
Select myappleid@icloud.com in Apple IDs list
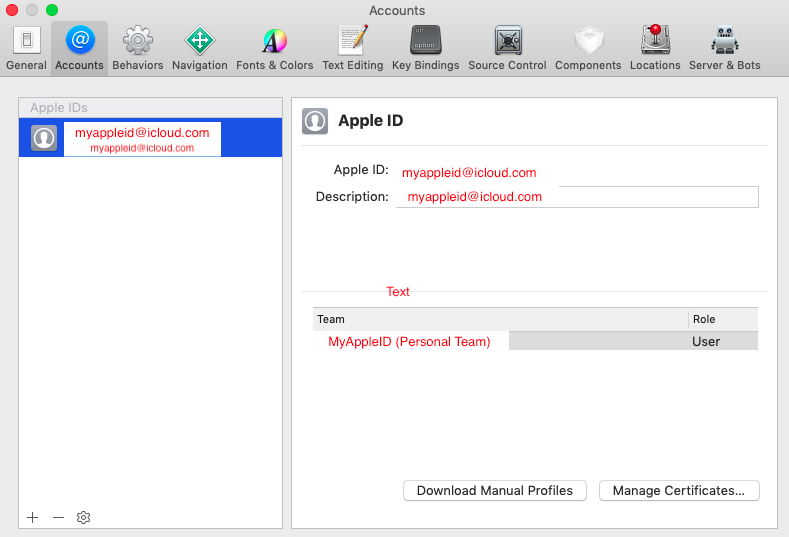click(x=150, y=138)
